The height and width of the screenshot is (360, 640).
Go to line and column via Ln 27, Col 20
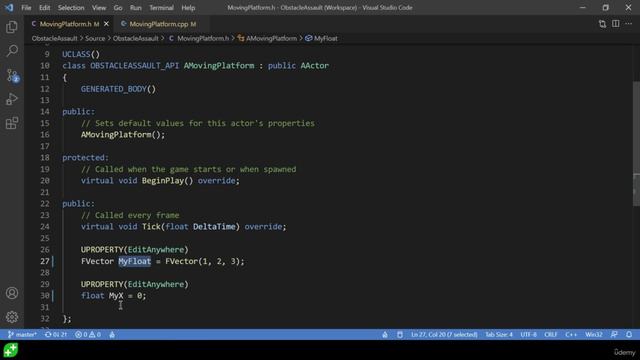[444, 335]
